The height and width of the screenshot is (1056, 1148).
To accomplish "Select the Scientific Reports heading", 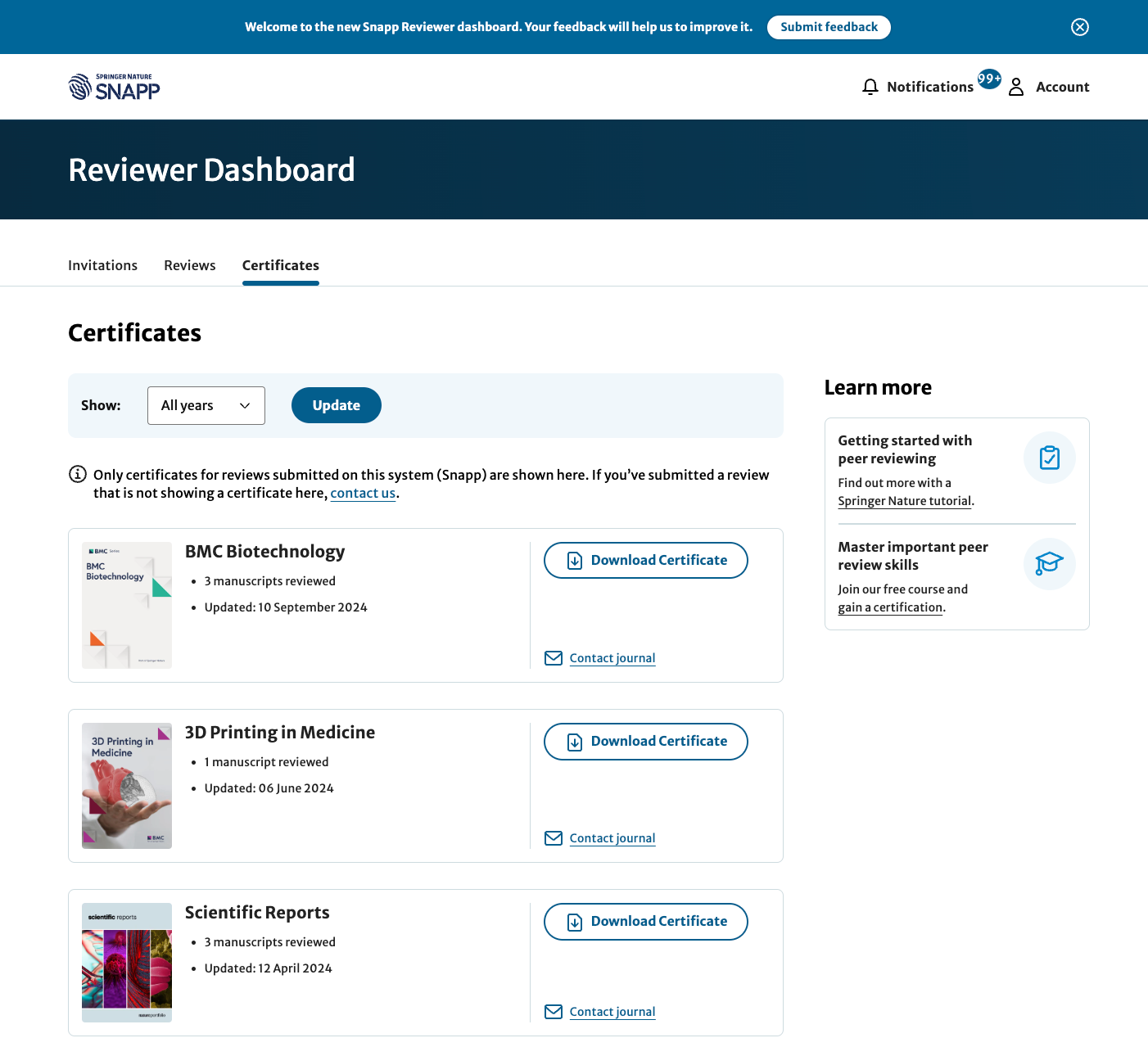I will pos(257,913).
